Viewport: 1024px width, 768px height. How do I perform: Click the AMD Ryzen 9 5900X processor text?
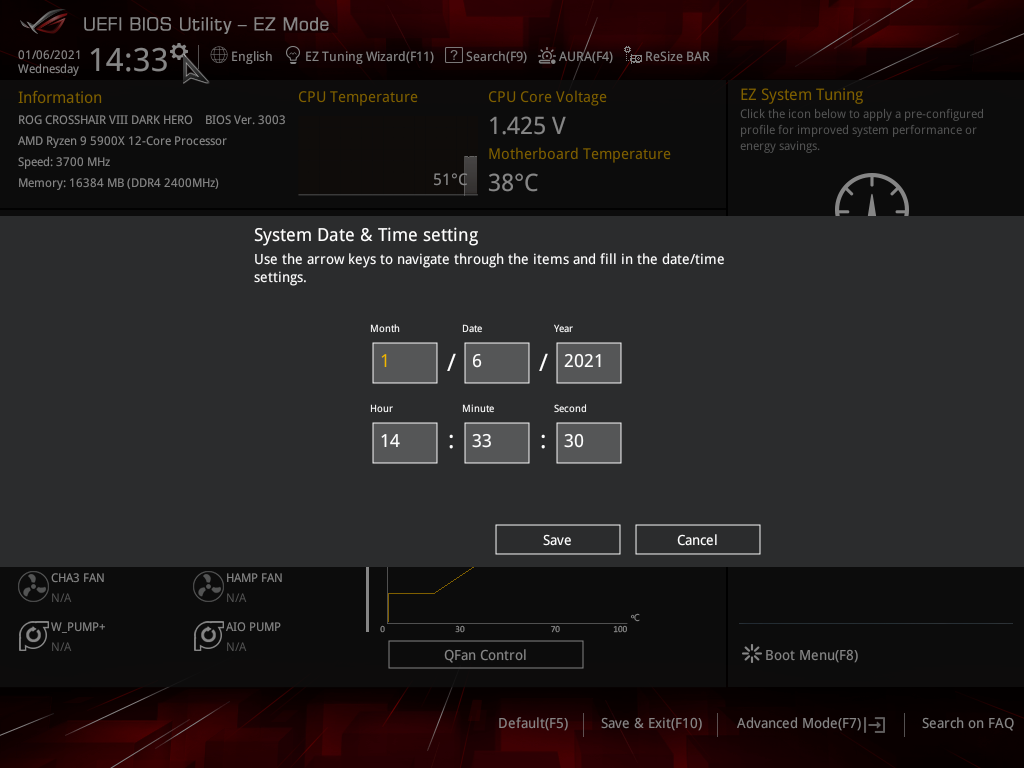(122, 140)
